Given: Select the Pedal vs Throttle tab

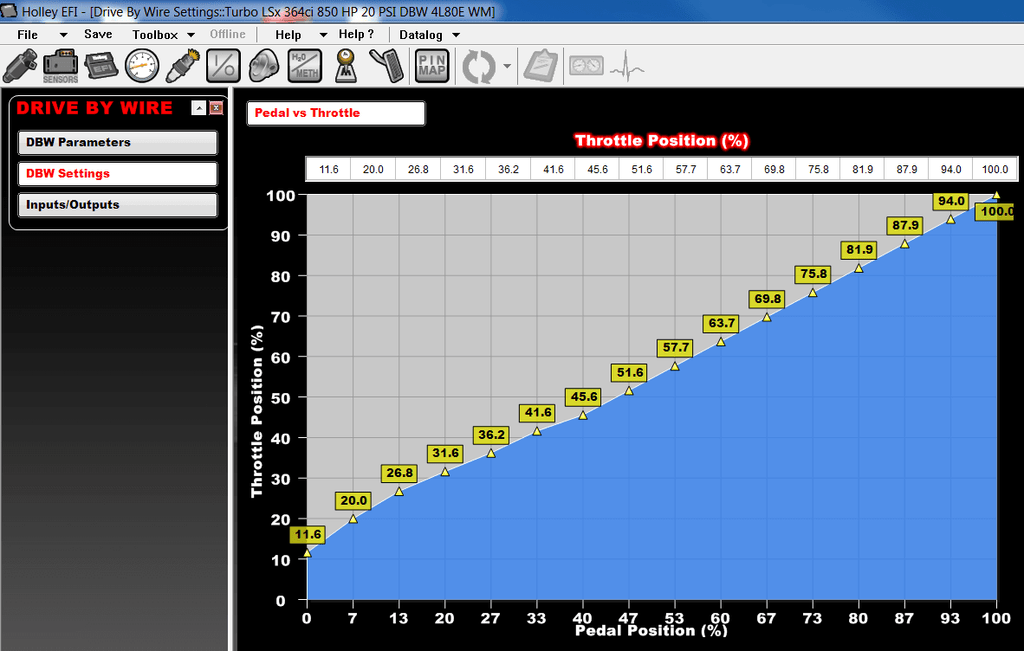Looking at the screenshot, I should click(336, 113).
